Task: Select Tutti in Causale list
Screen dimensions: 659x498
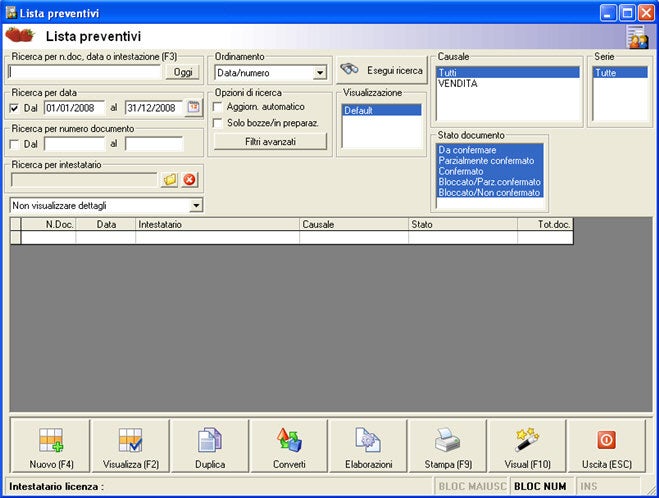Action: tap(508, 73)
